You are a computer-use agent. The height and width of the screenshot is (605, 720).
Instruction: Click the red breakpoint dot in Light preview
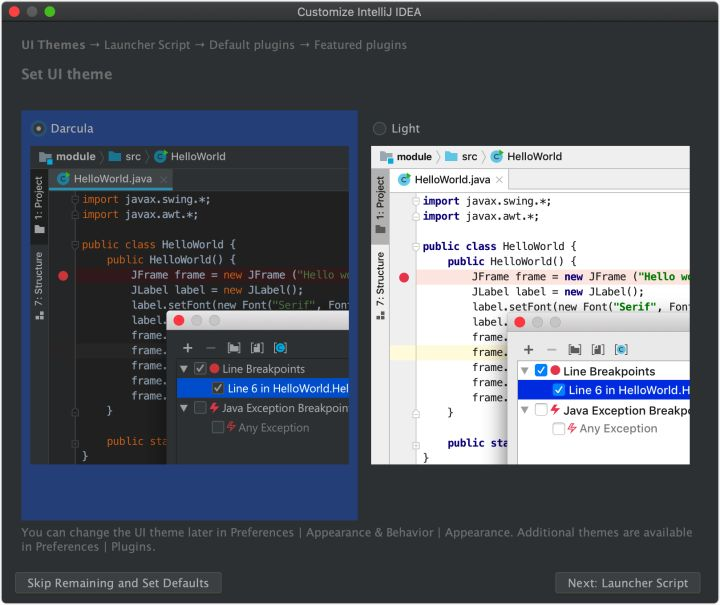[x=404, y=277]
